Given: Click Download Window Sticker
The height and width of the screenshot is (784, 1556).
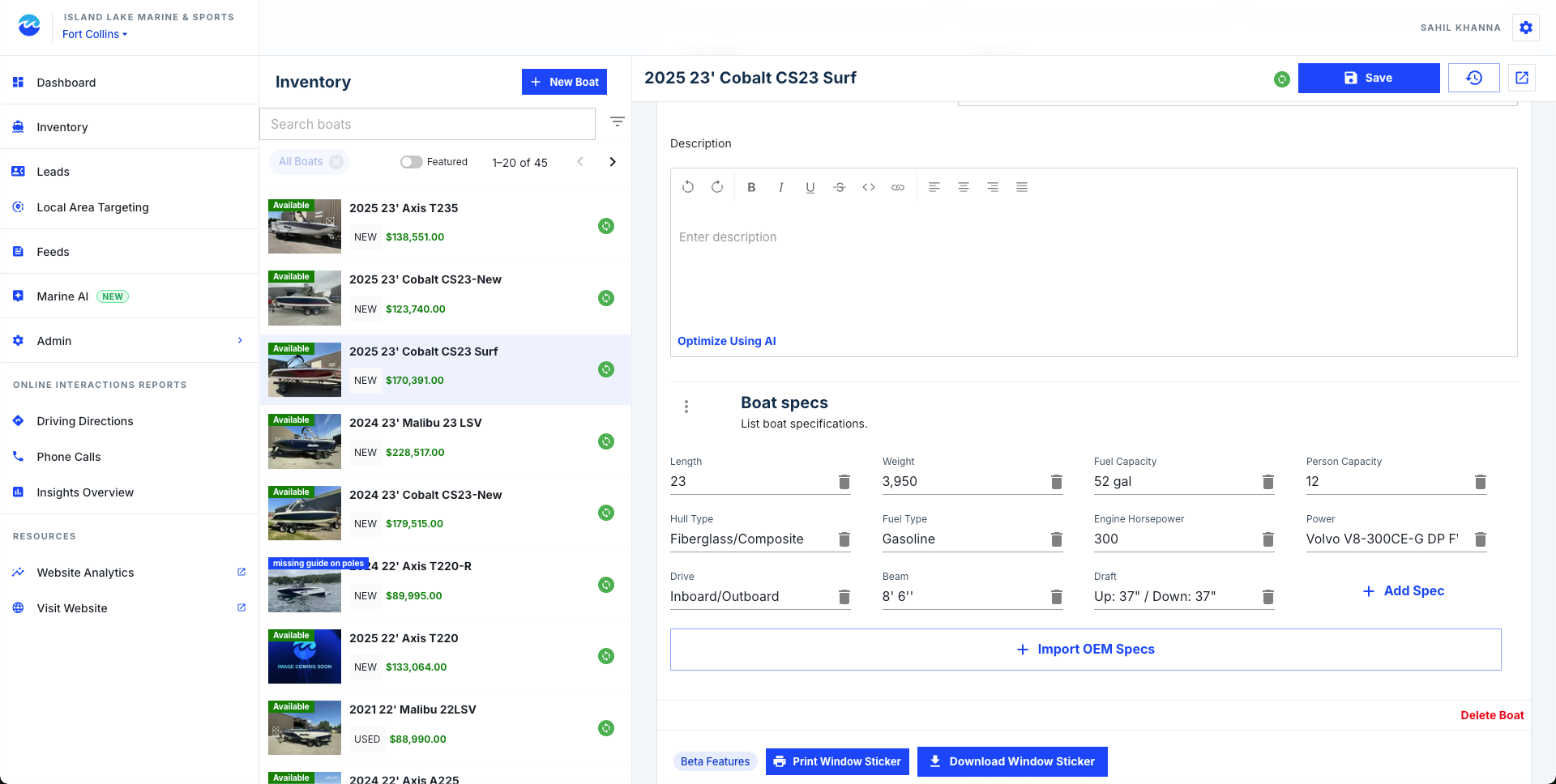Looking at the screenshot, I should point(1012,761).
